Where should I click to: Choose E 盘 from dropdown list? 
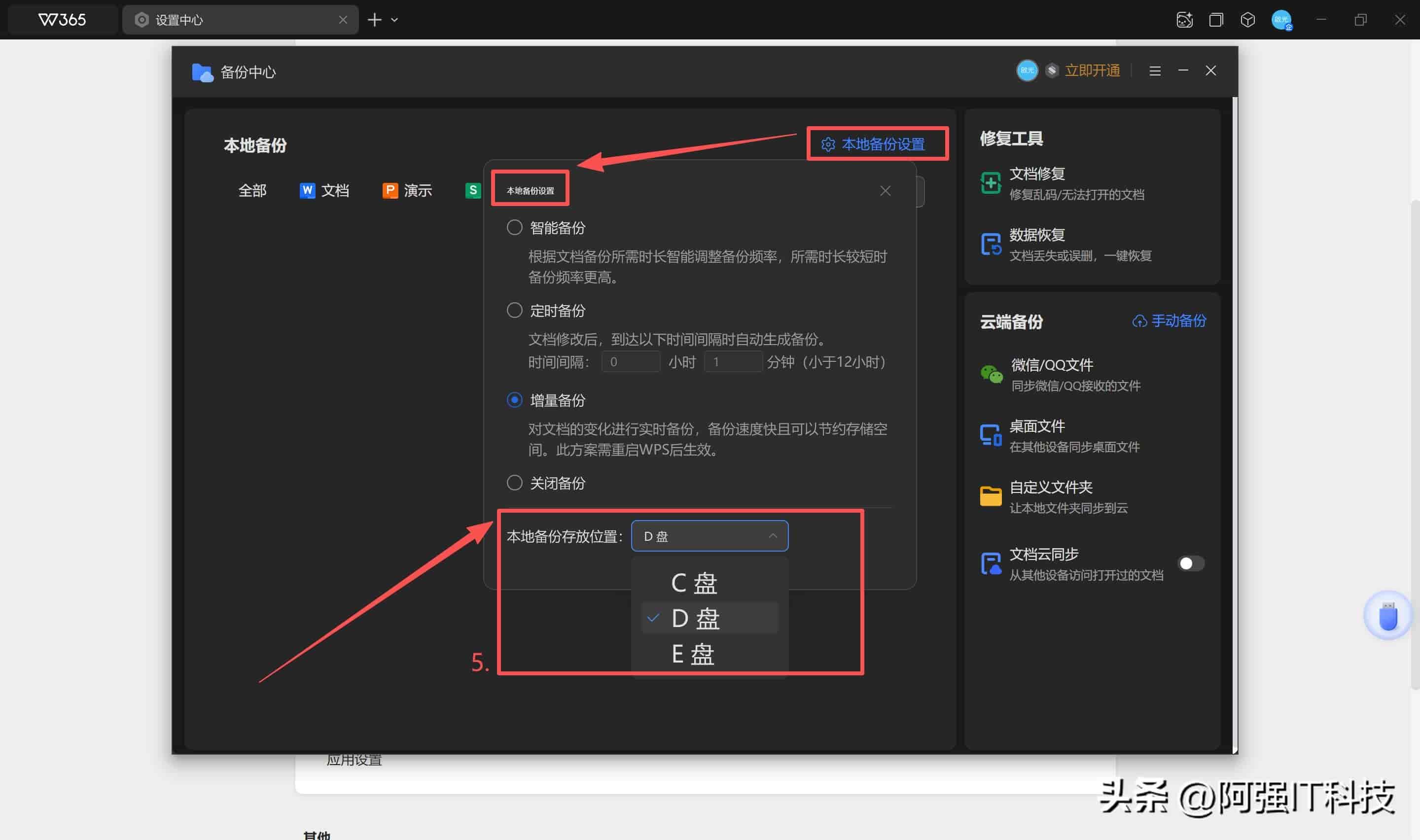pyautogui.click(x=709, y=654)
